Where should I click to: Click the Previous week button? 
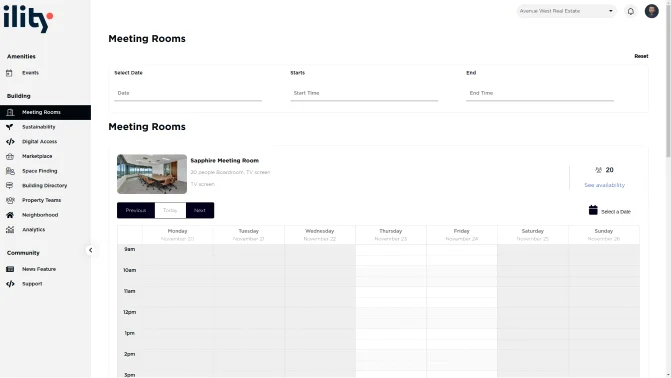pos(136,210)
